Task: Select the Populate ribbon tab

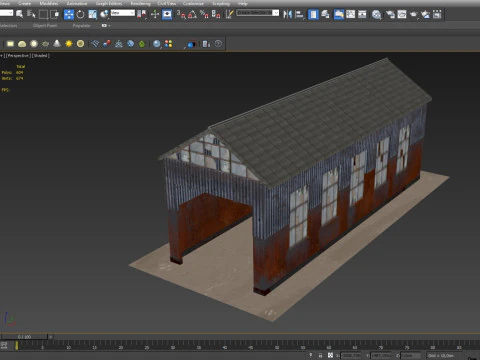Action: tap(81, 25)
